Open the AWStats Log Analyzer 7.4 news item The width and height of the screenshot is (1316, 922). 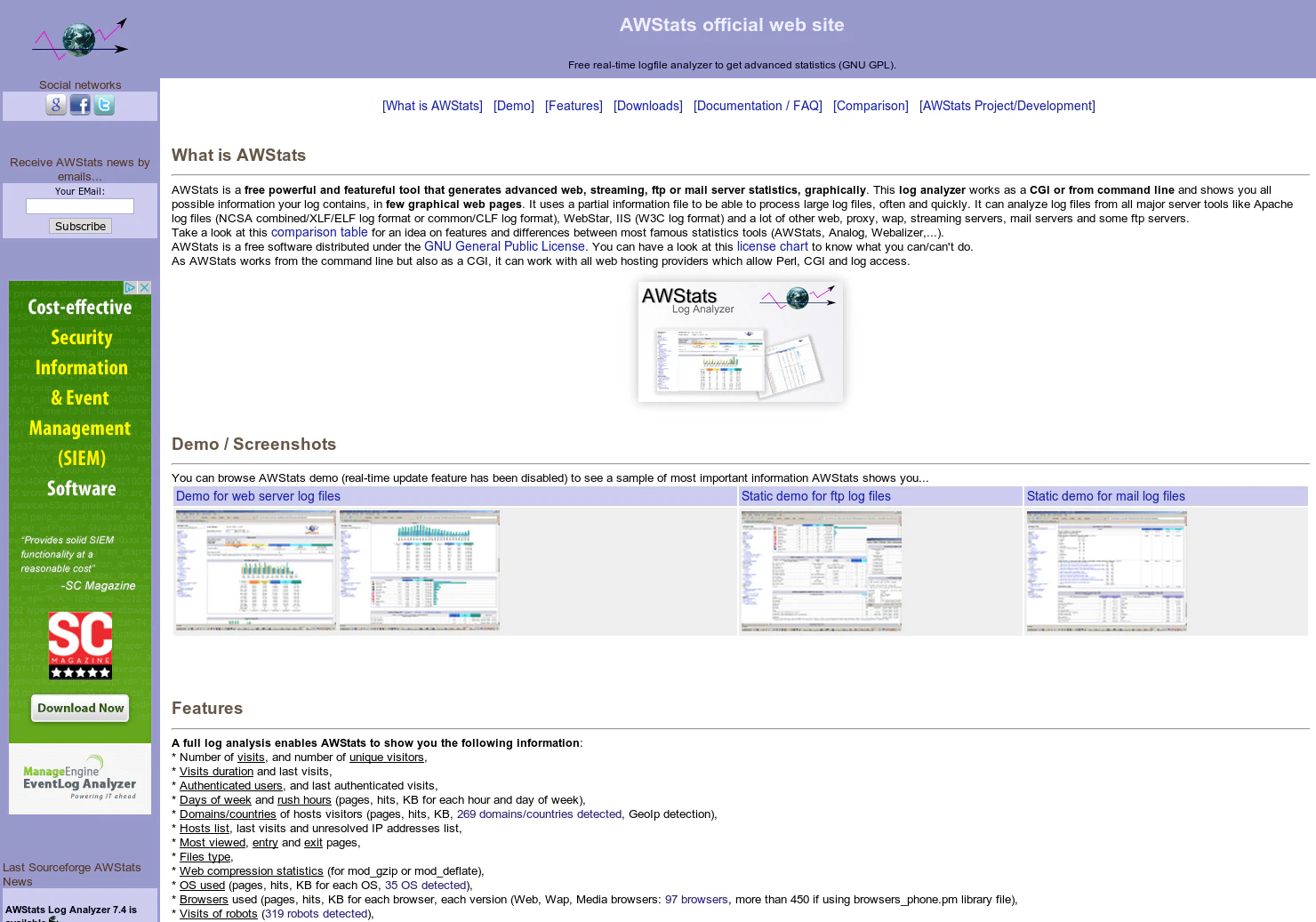71,914
